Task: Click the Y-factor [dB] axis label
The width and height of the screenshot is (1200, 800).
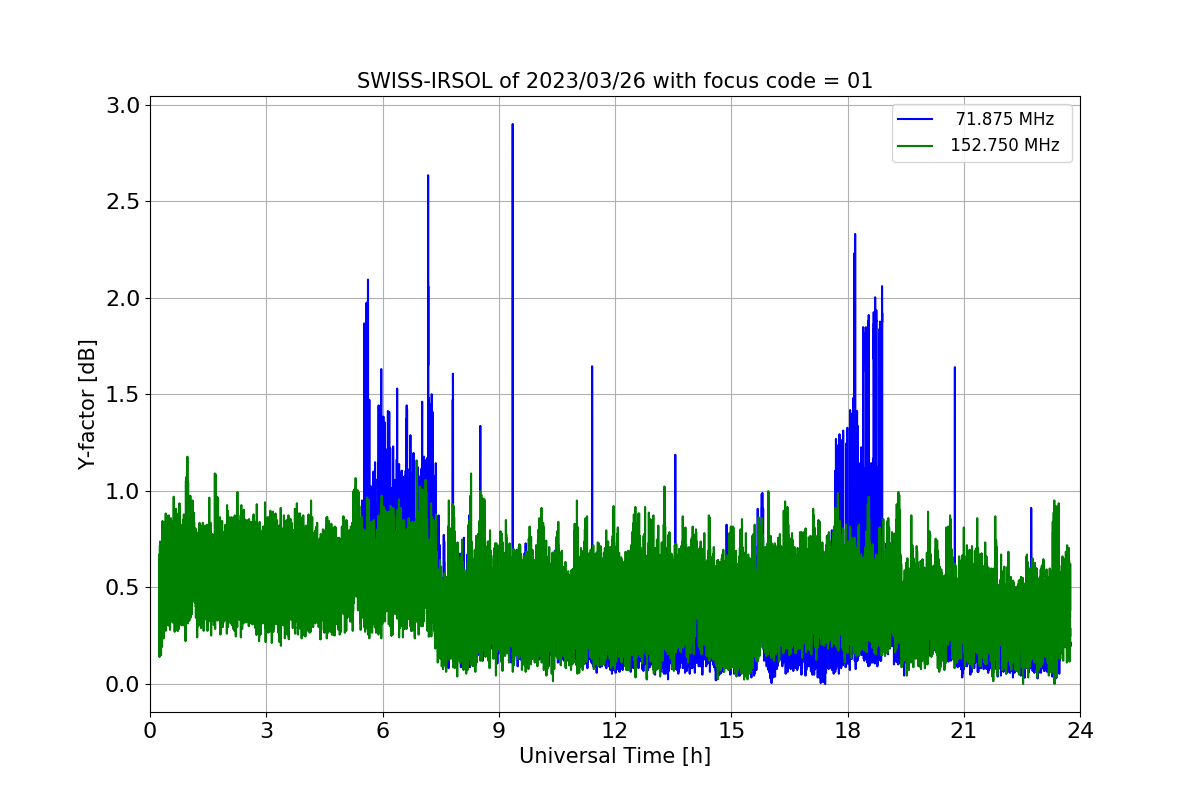Action: pyautogui.click(x=88, y=405)
